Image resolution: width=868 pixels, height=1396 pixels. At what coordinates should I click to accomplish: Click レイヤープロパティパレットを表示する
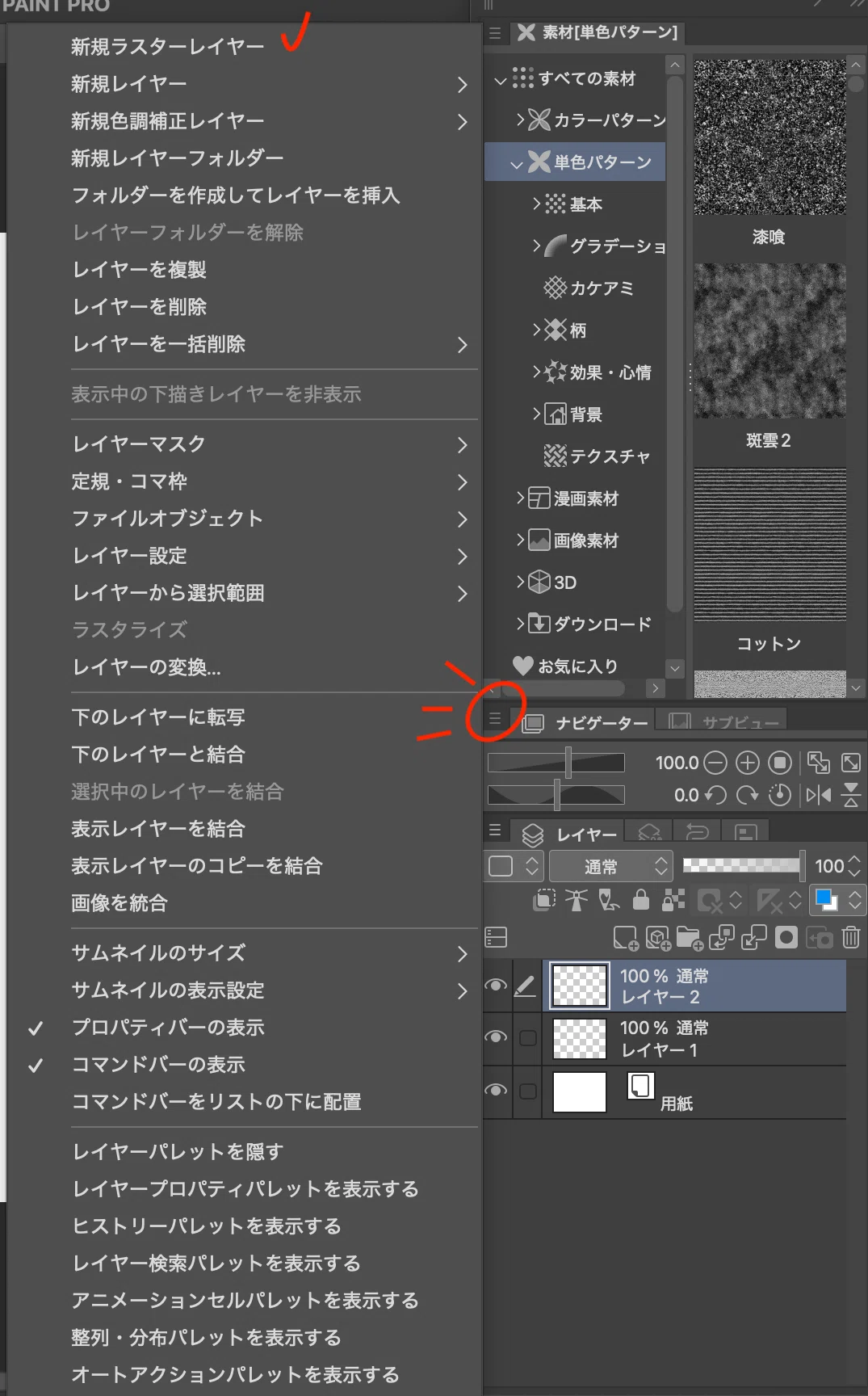click(x=245, y=1189)
